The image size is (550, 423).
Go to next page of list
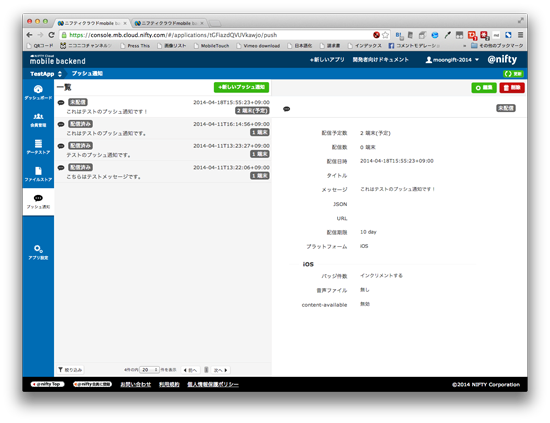221,370
